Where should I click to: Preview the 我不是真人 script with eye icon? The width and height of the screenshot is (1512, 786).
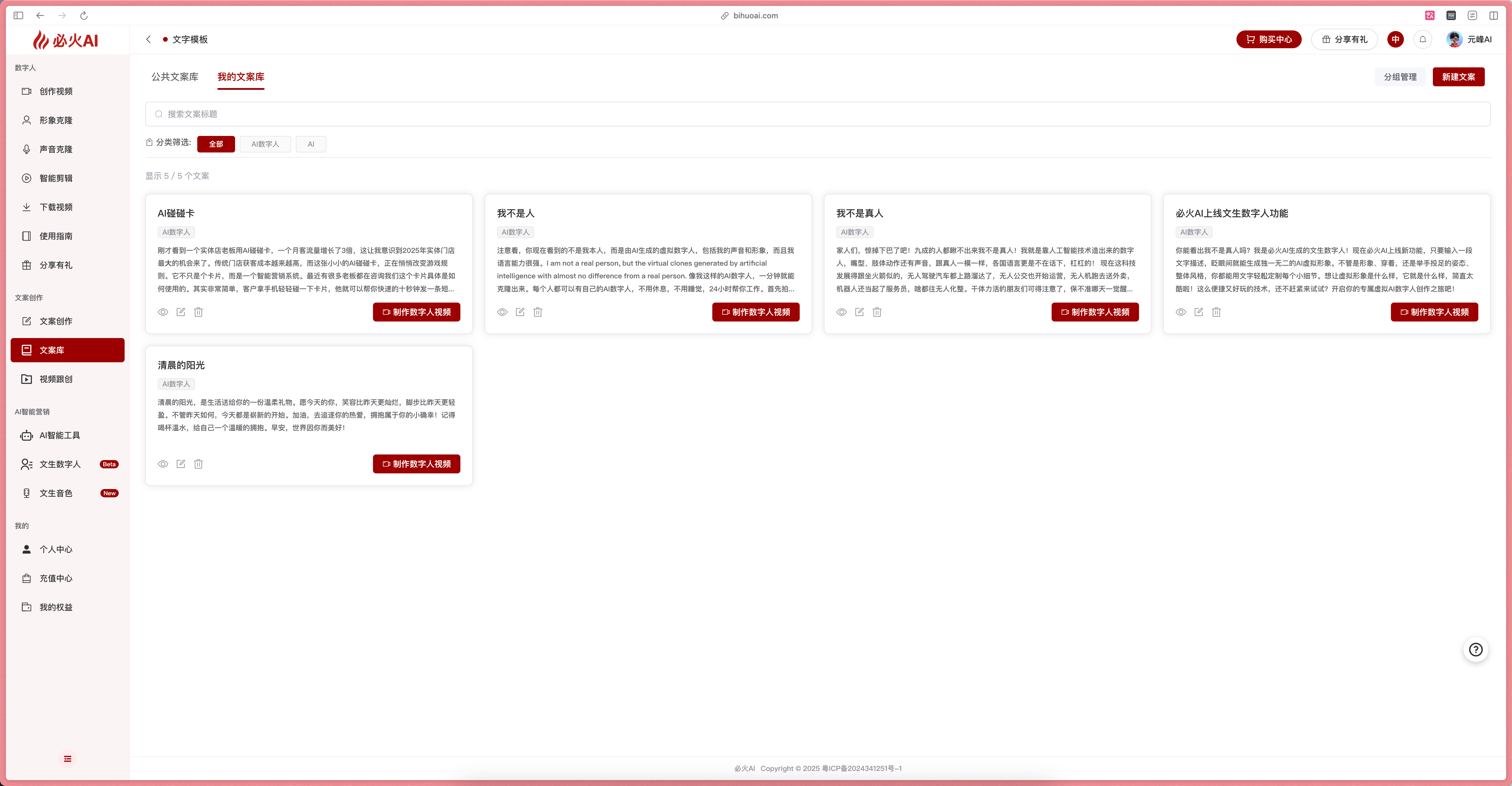pyautogui.click(x=842, y=312)
